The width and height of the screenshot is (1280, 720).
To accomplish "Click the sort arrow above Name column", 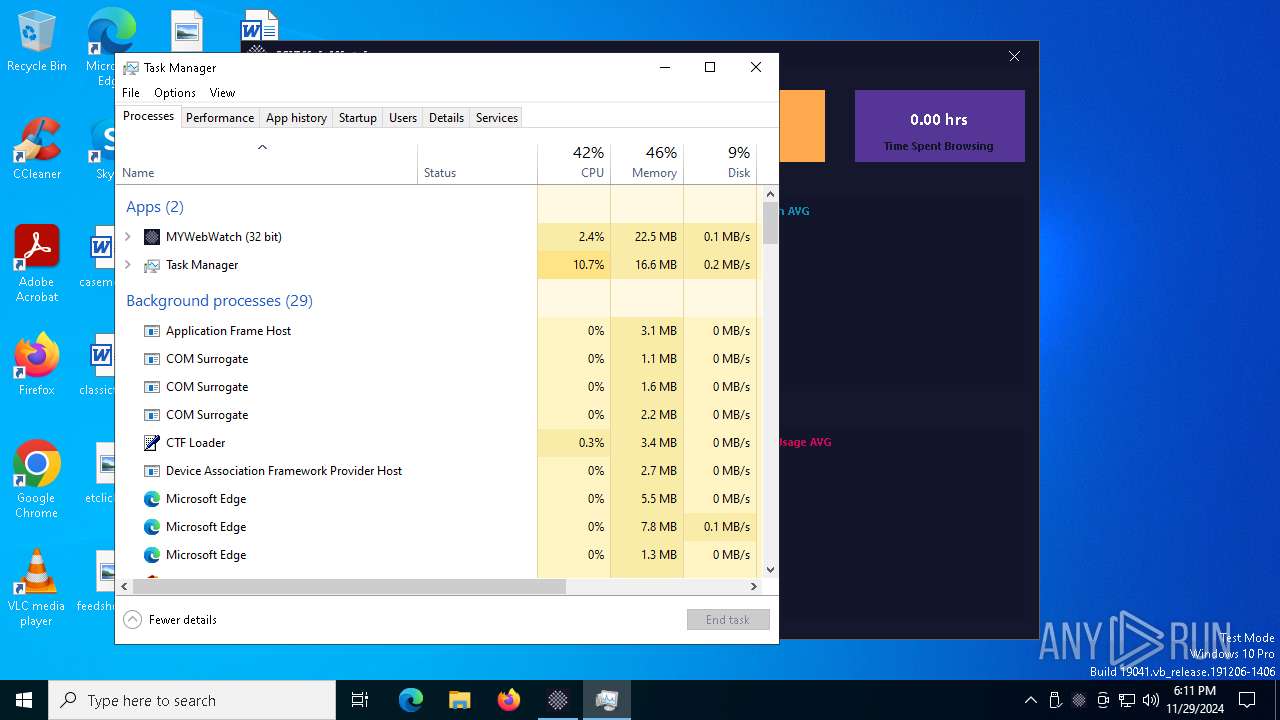I will click(x=262, y=147).
